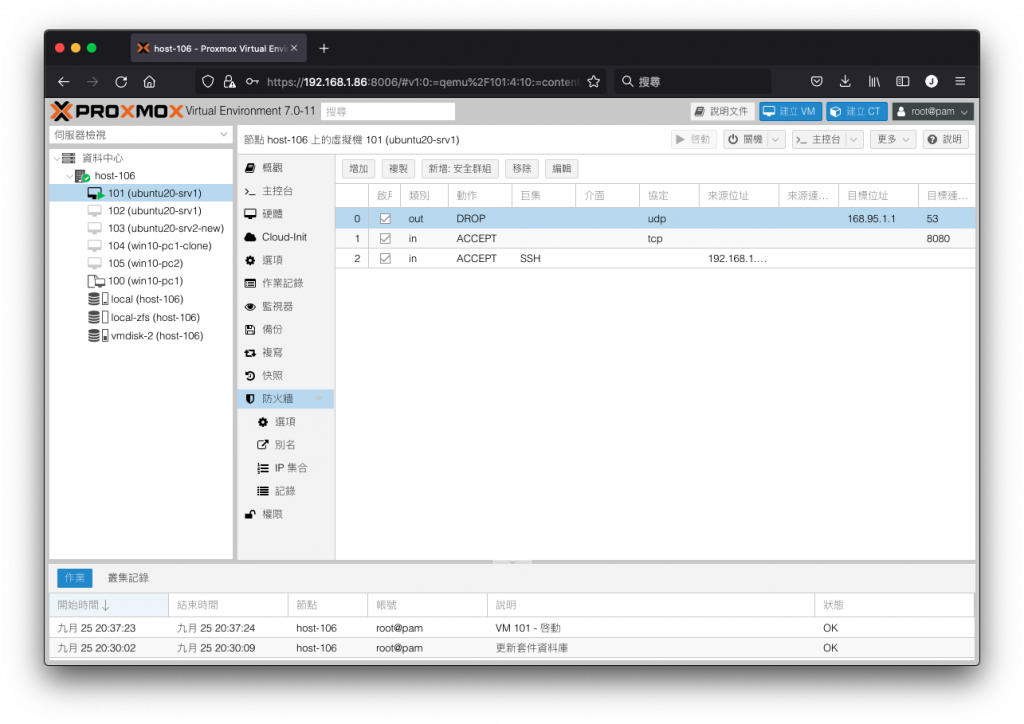
Task: Open the Cloud-Init cloud icon
Action: [x=250, y=237]
